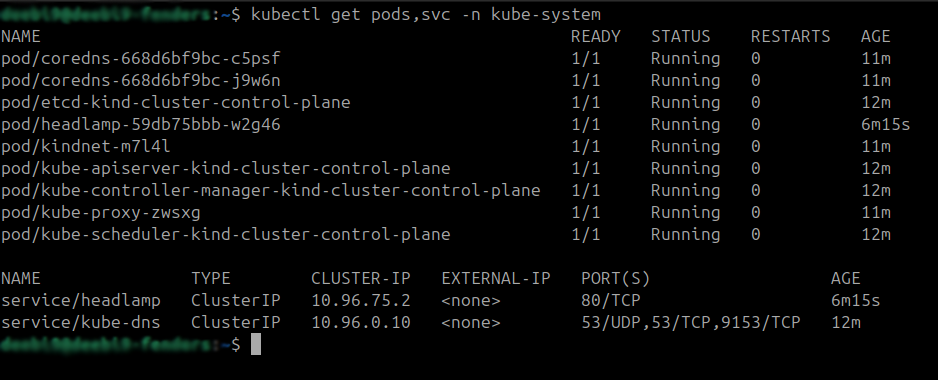938x380 pixels.
Task: Click the terminal cursor block at prompt
Action: [x=255, y=345]
